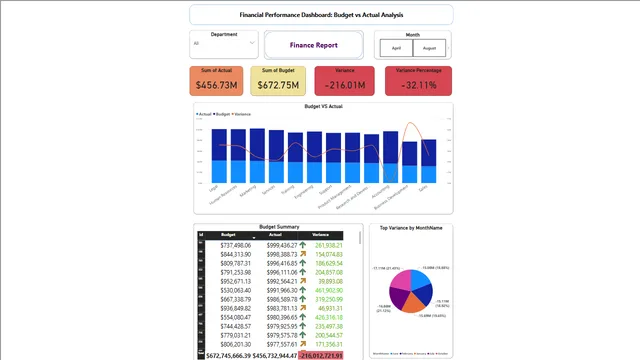Click the Variance -216.01M card
640x360 pixels.
tap(344, 81)
